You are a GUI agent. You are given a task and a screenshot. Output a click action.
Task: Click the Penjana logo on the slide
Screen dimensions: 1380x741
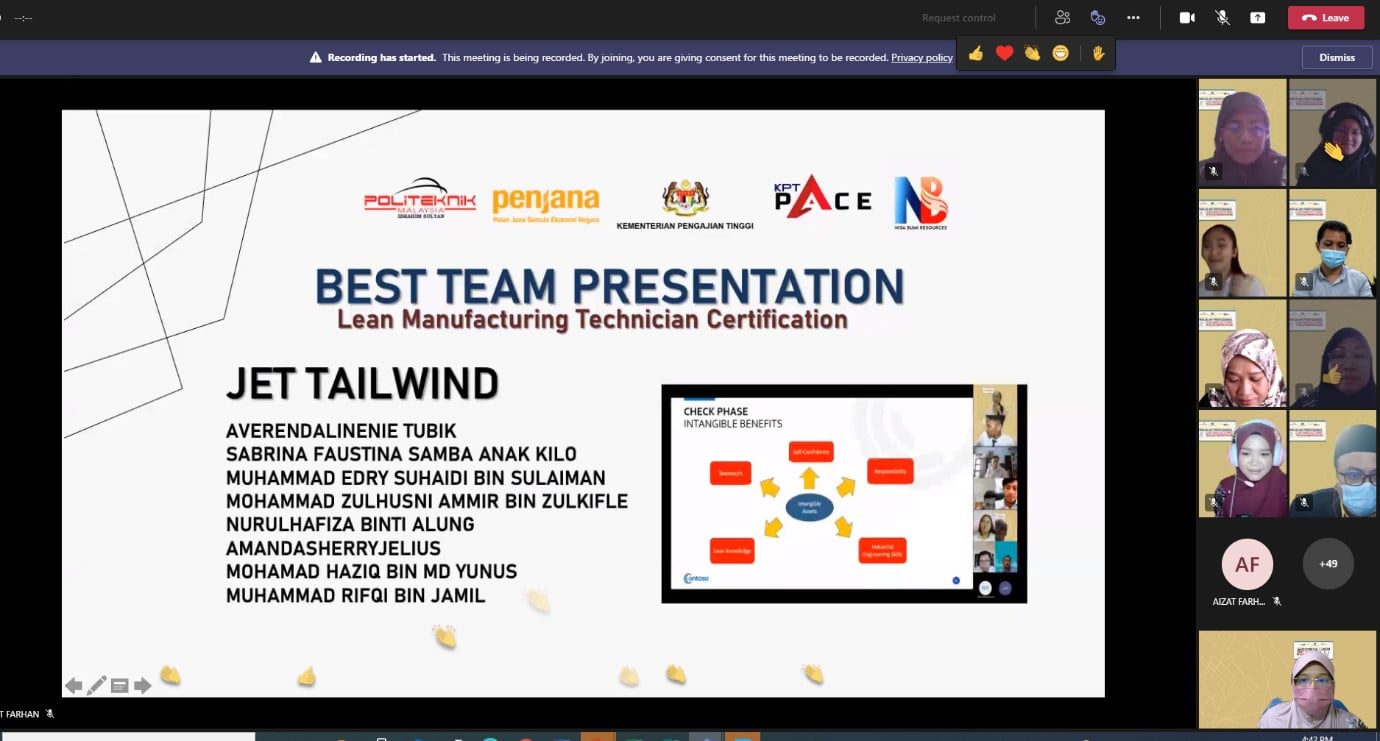coord(546,205)
